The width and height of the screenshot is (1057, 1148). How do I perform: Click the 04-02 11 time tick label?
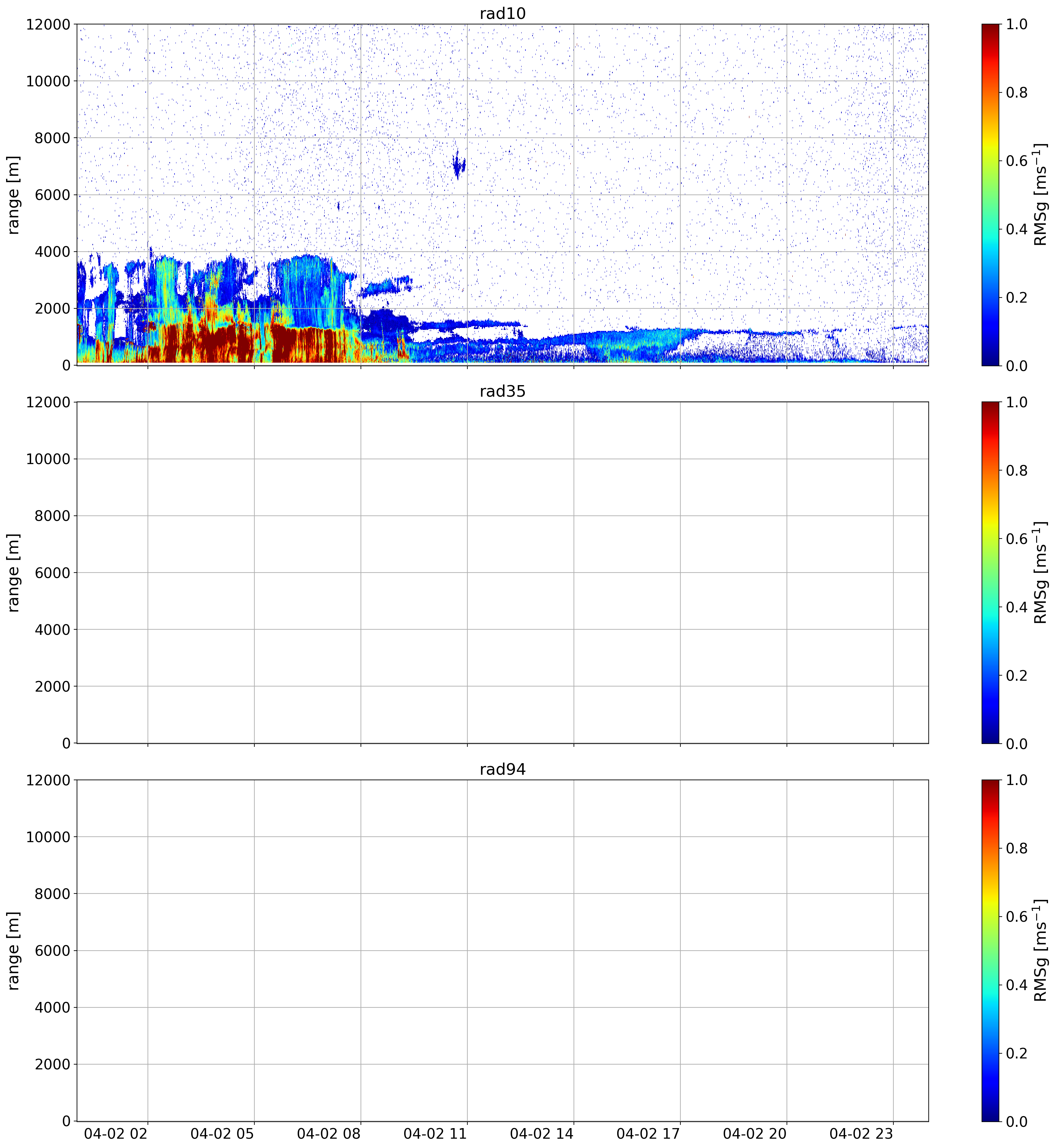click(435, 1134)
